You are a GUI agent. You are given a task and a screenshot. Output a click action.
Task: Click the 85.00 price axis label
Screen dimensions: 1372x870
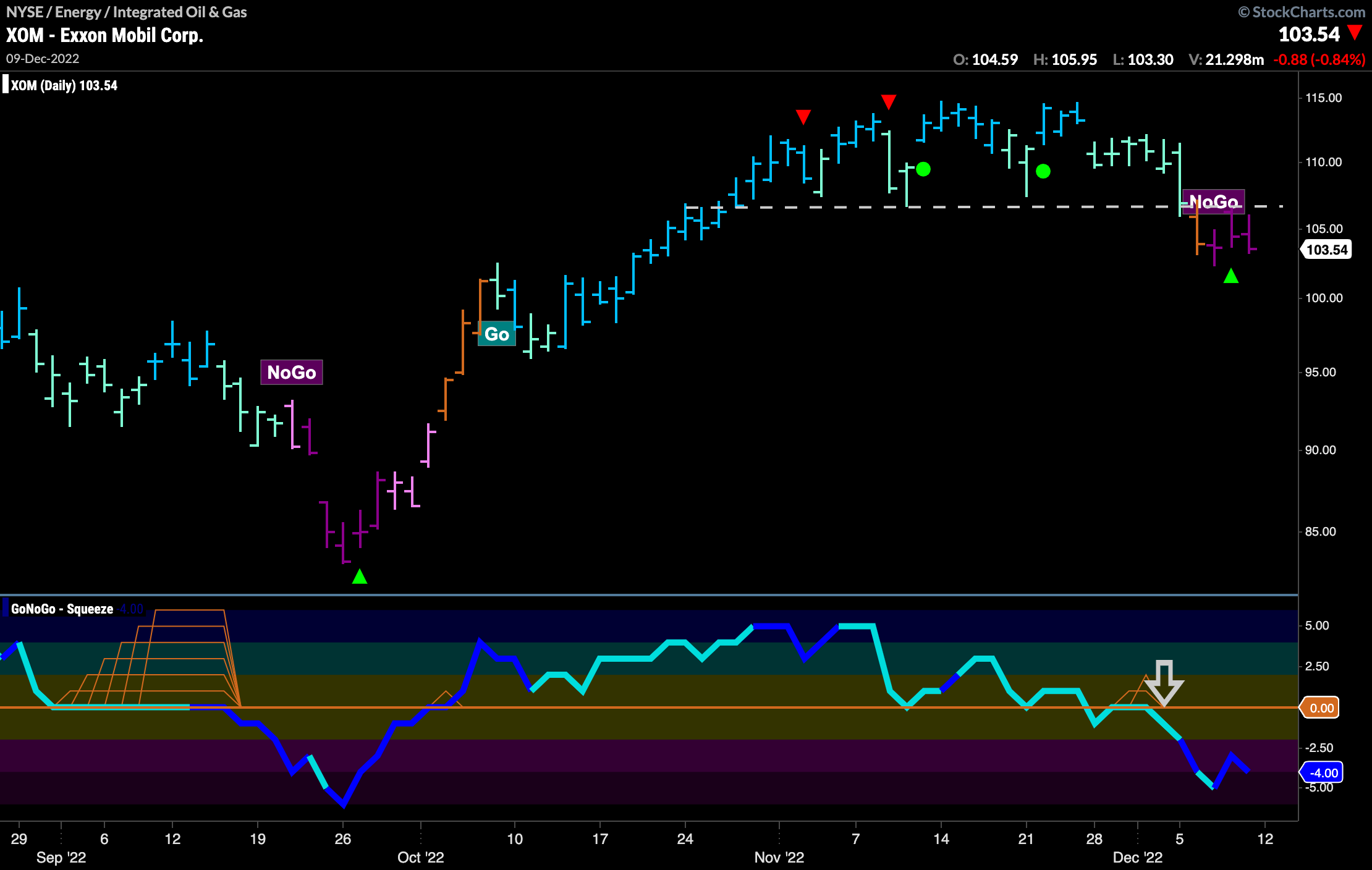pos(1320,531)
